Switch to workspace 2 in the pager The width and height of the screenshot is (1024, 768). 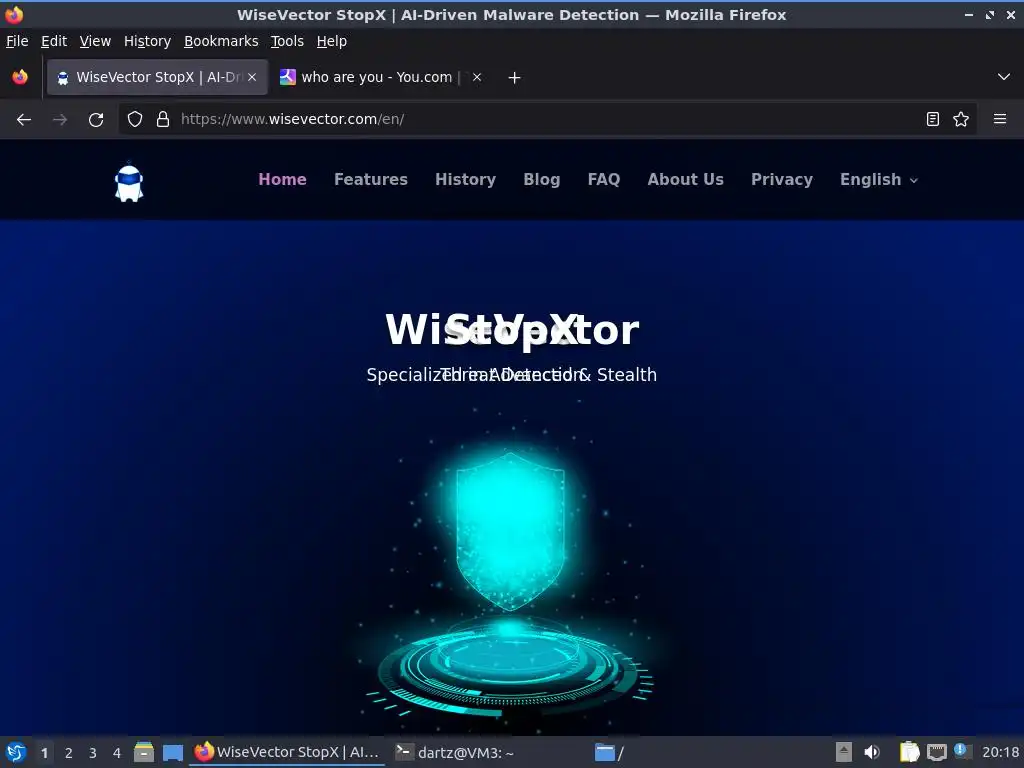pyautogui.click(x=69, y=753)
